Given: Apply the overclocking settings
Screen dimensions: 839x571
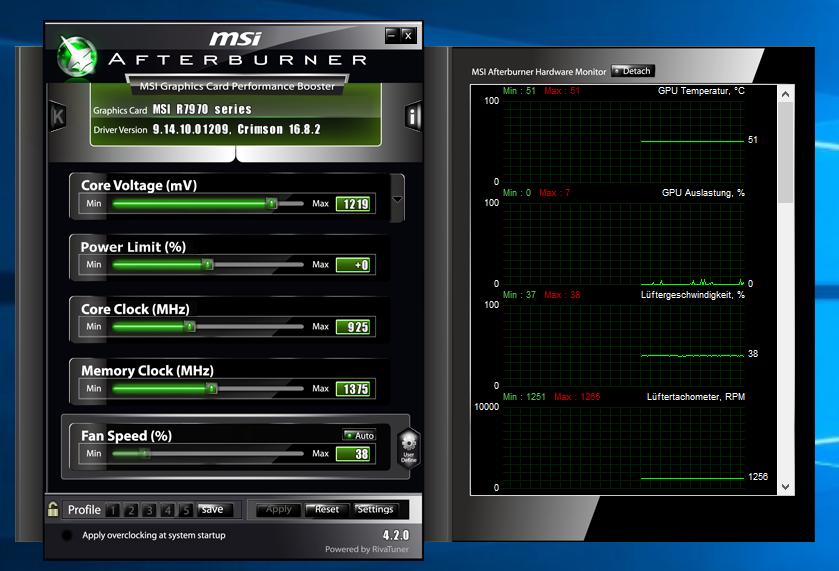Looking at the screenshot, I should pos(278,509).
